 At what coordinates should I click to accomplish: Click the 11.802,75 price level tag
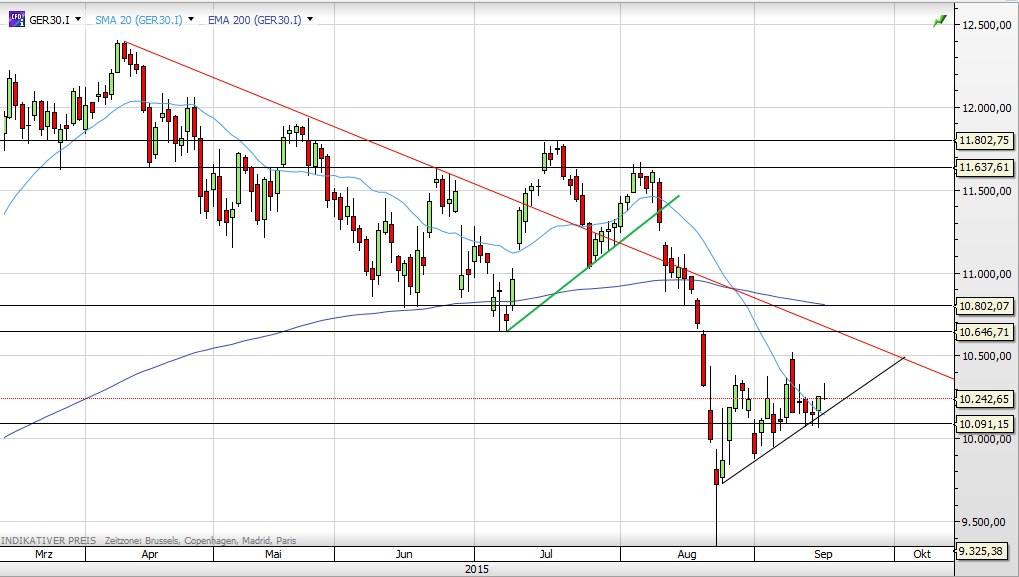(984, 140)
